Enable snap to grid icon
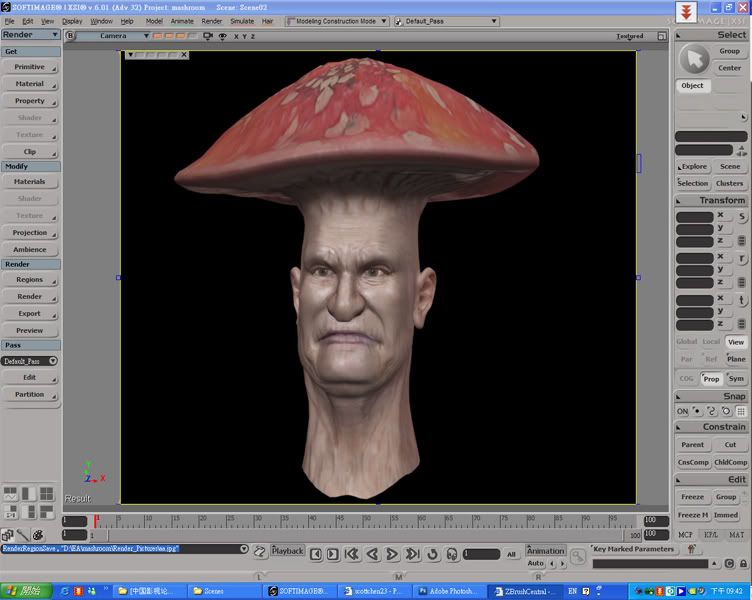 pos(741,412)
